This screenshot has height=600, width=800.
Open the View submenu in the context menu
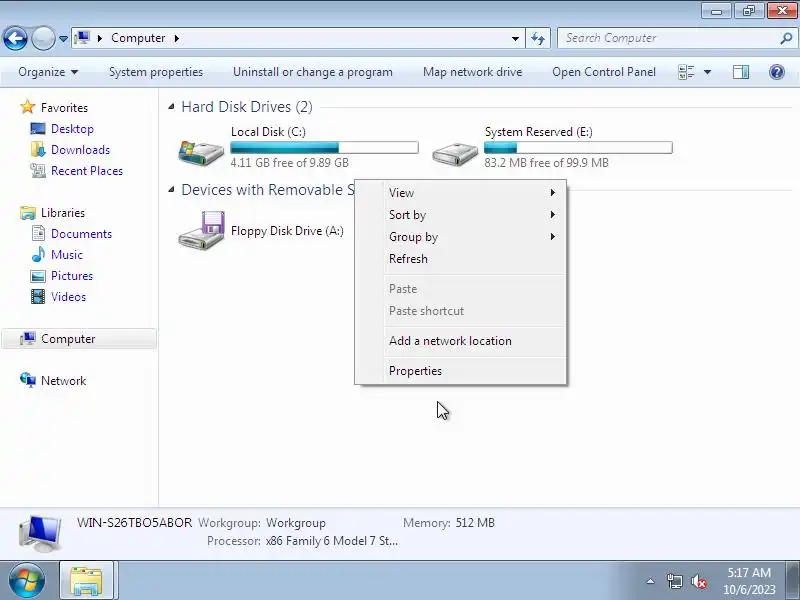point(461,193)
